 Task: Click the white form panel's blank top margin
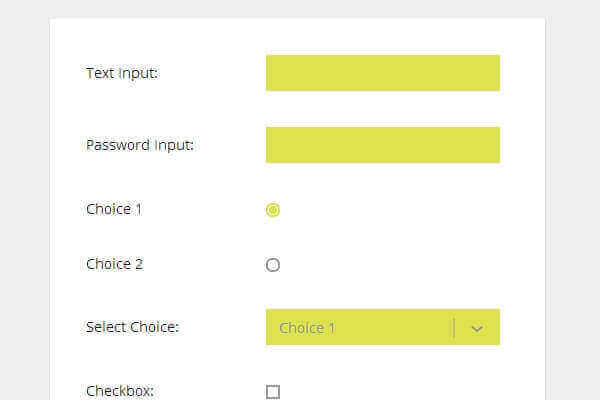(297, 34)
